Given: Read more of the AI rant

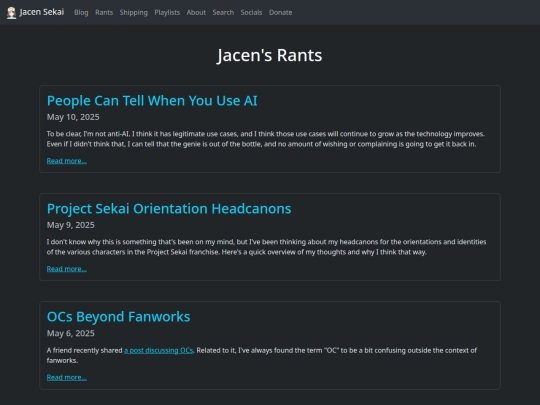Looking at the screenshot, I should [x=66, y=161].
